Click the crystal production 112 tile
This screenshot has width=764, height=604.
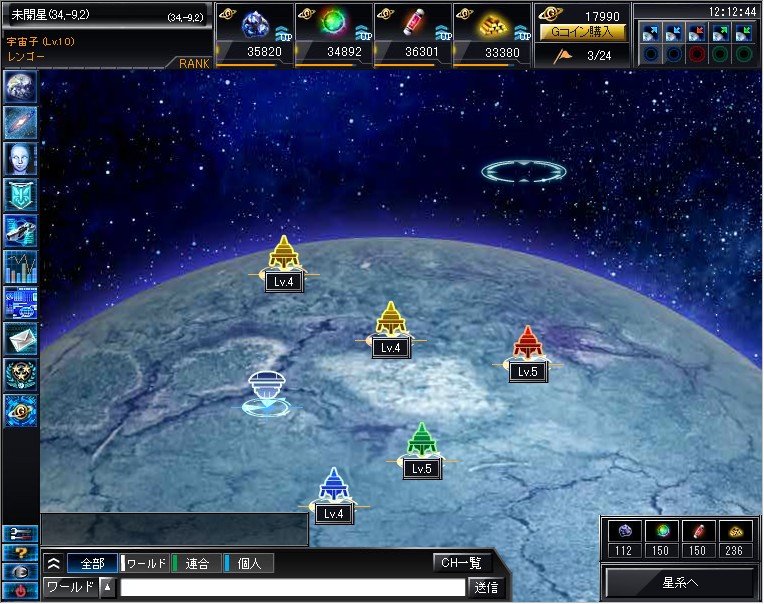click(624, 539)
